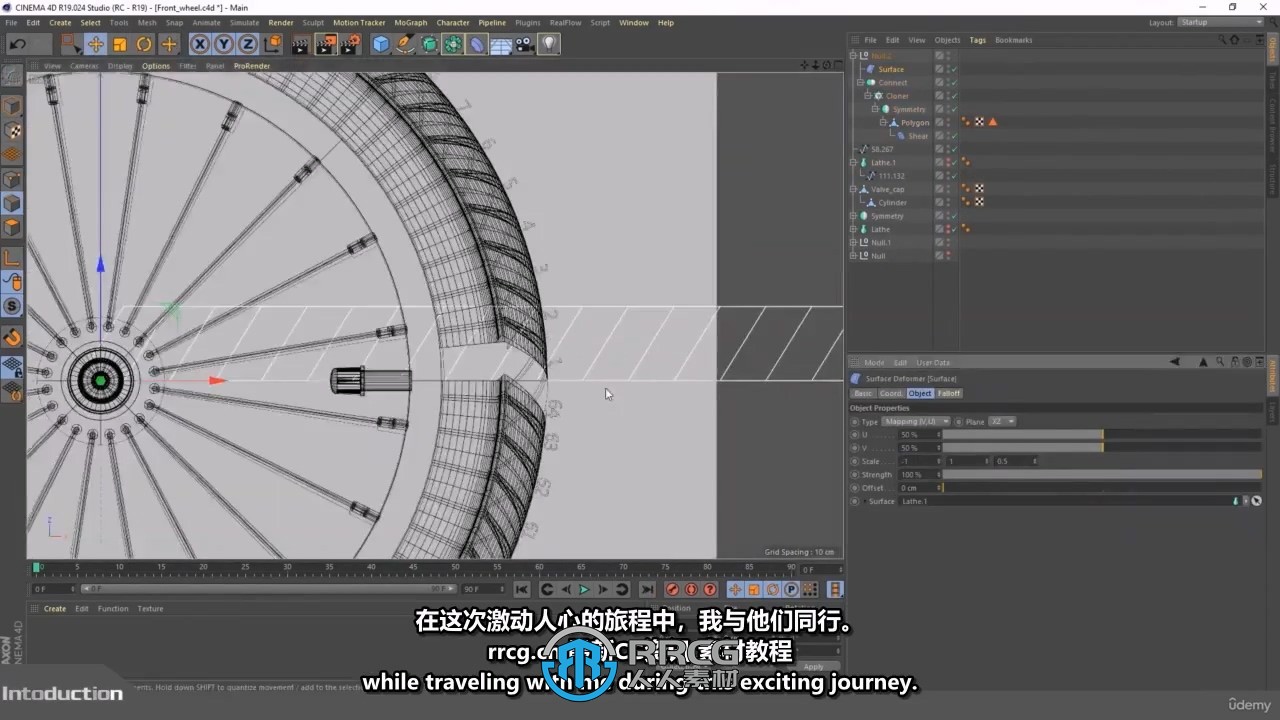
Task: Expand the Lathe.1 object
Action: pyautogui.click(x=853, y=163)
